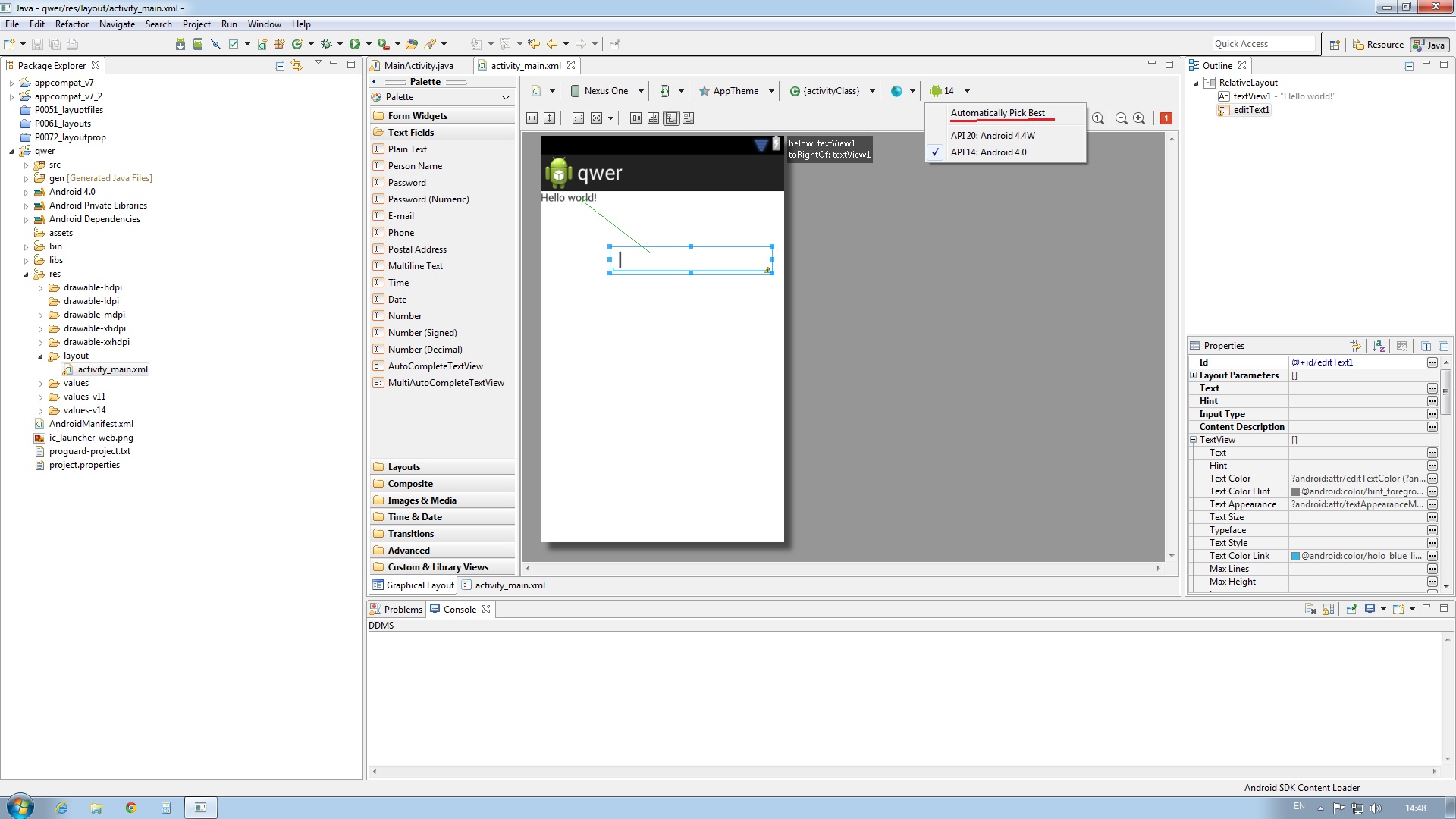The height and width of the screenshot is (819, 1456).
Task: Click the Debug bug icon
Action: [326, 45]
